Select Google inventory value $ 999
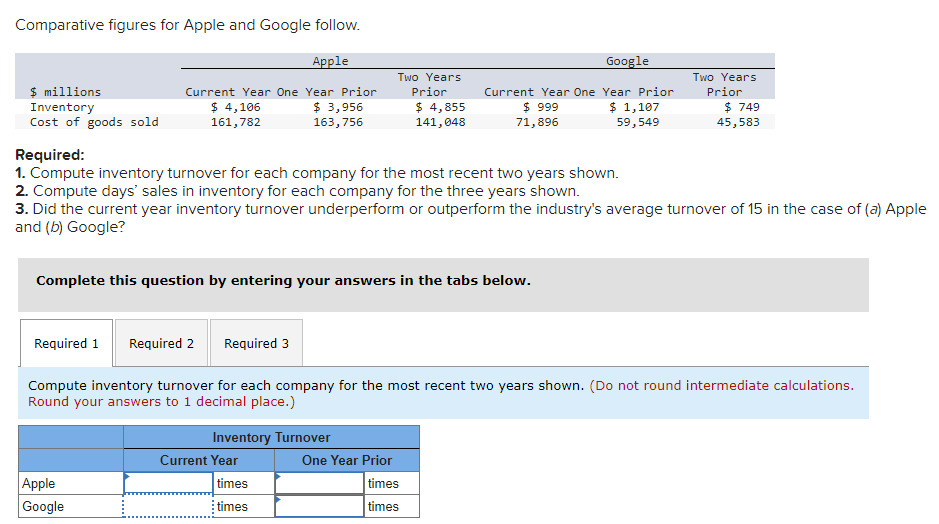Viewport: 939px width, 524px height. (540, 107)
